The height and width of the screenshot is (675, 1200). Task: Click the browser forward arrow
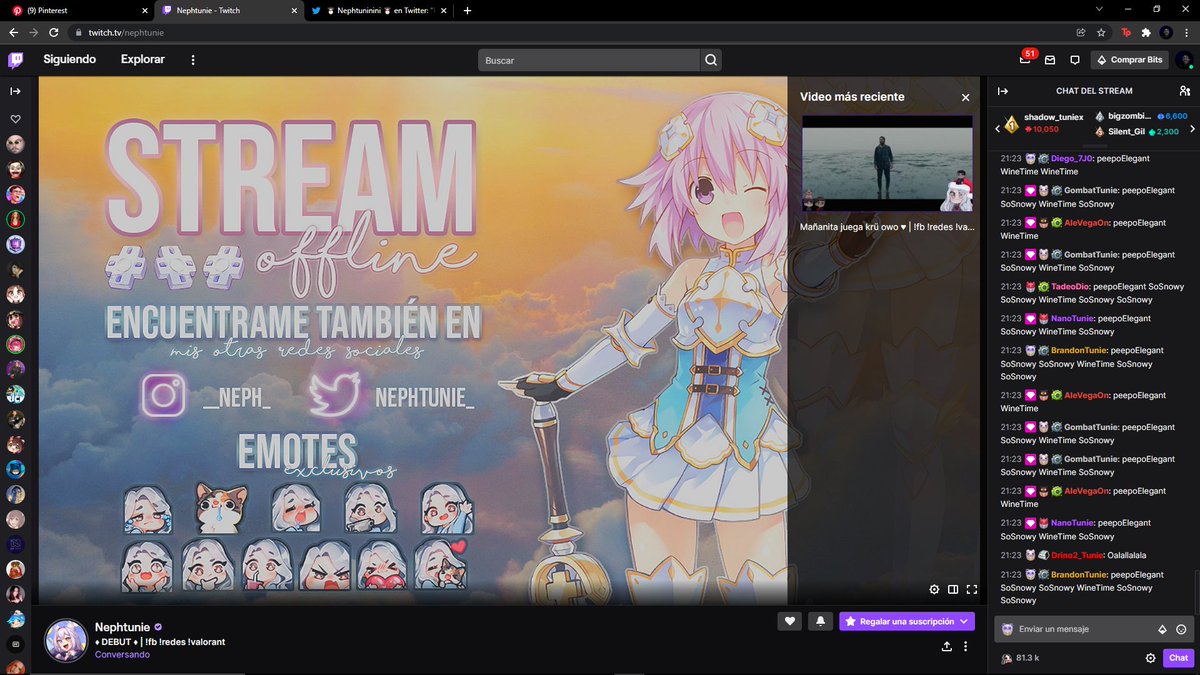[33, 32]
